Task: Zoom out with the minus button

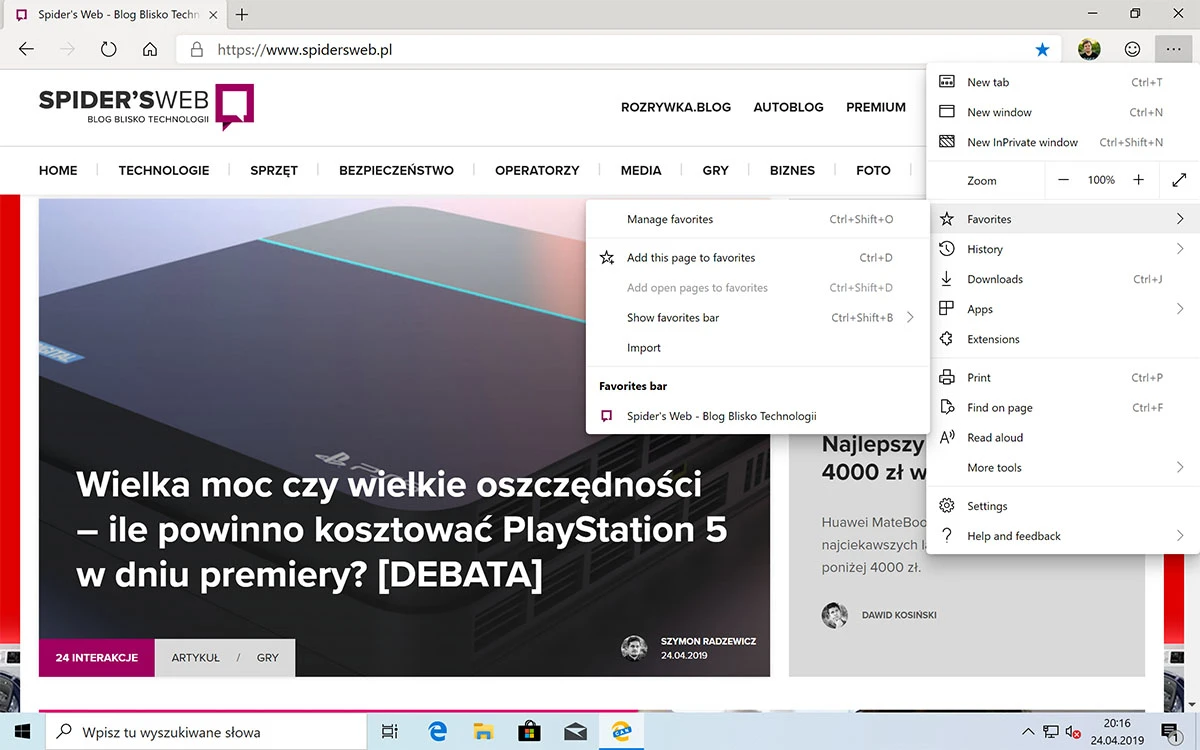Action: pos(1063,180)
